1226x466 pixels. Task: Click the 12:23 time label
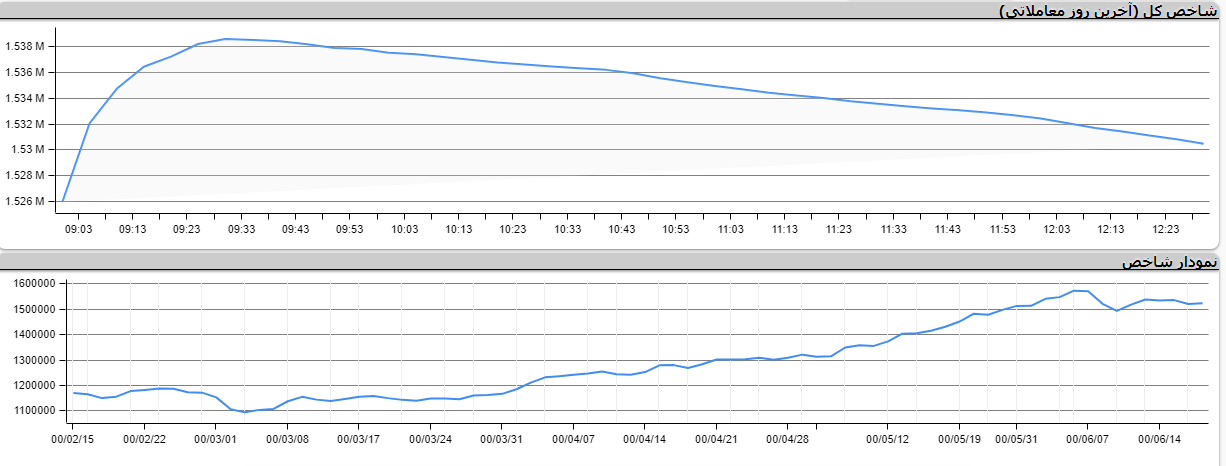(x=1165, y=229)
